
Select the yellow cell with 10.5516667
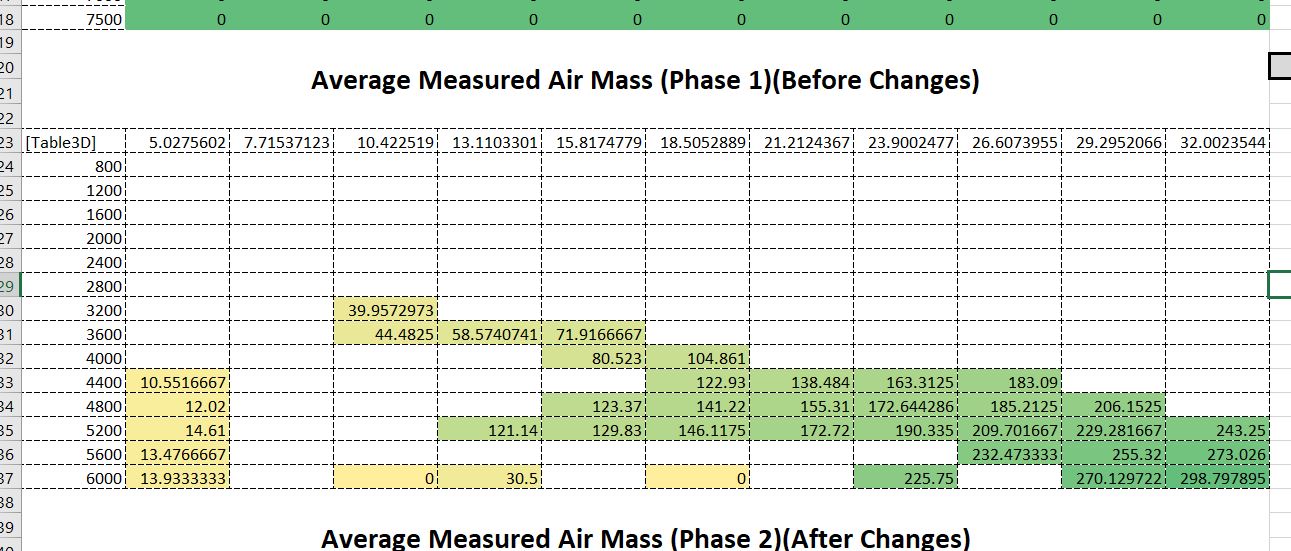[x=178, y=383]
